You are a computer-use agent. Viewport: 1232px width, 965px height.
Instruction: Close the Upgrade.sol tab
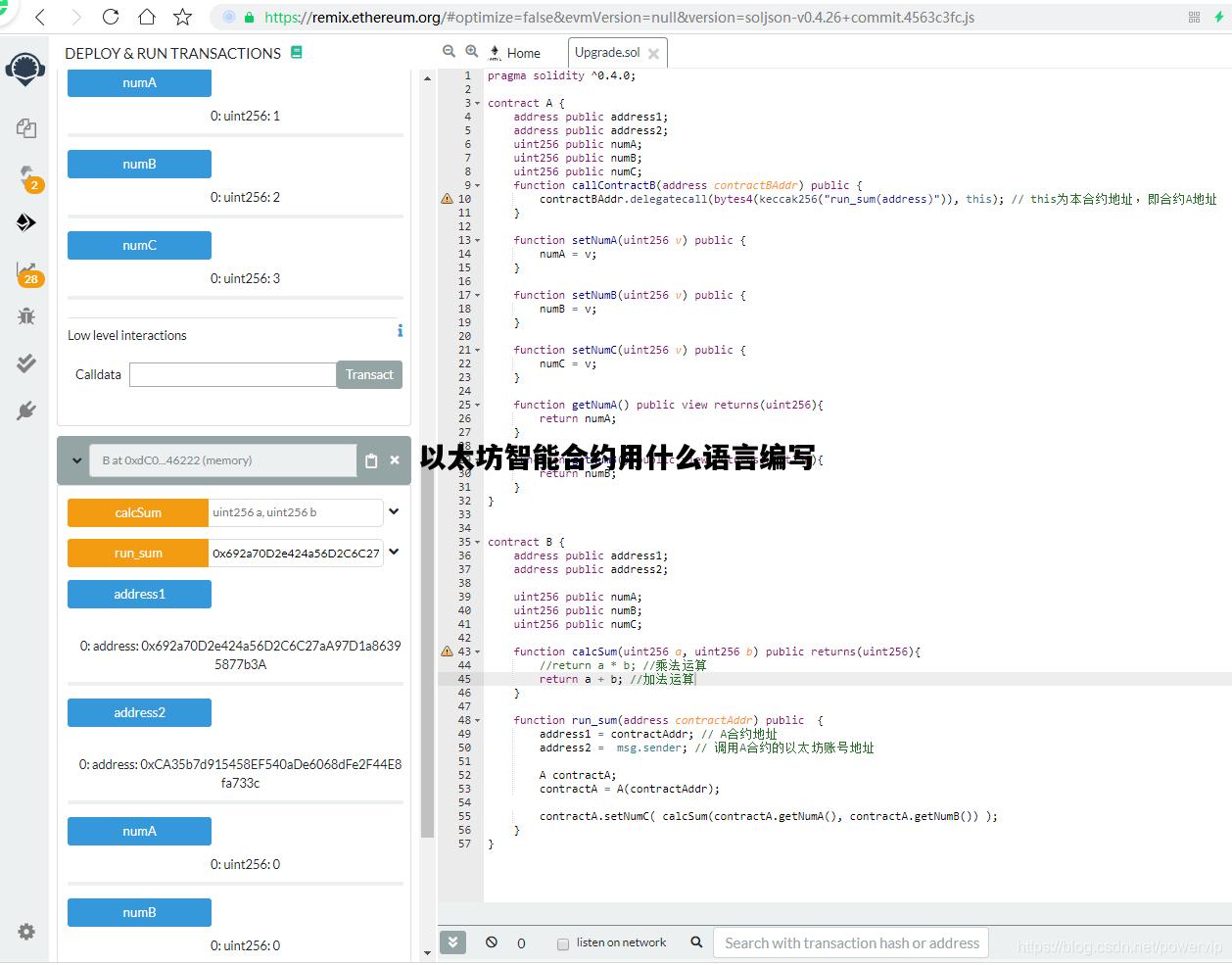[x=653, y=54]
